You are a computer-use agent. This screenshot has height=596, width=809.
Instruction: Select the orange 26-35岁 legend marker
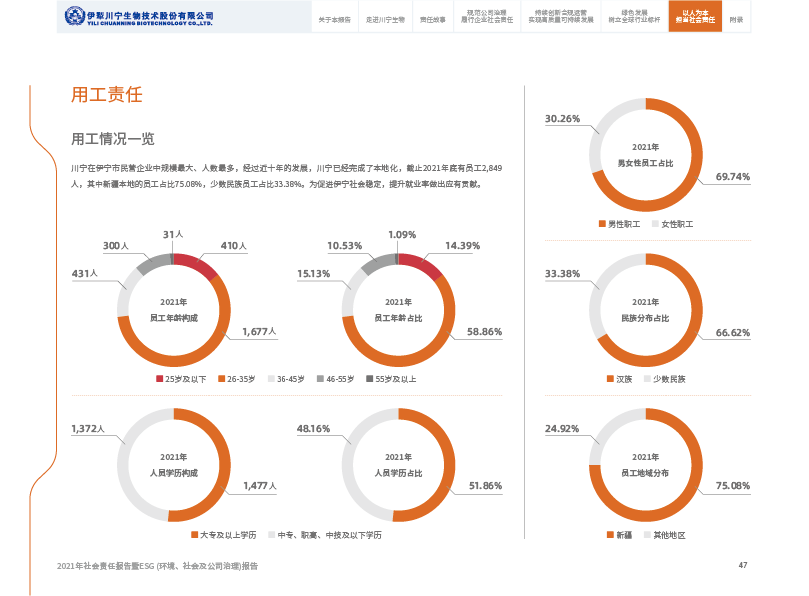(221, 379)
